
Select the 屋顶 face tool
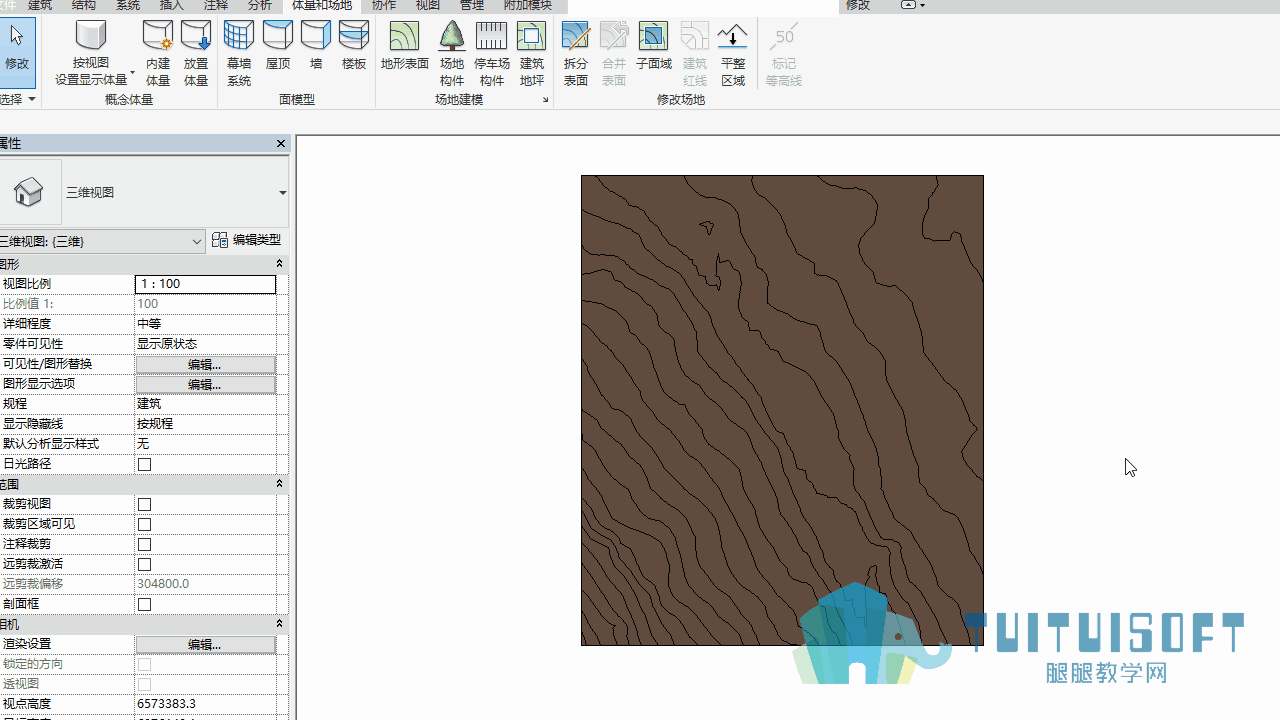(x=278, y=45)
